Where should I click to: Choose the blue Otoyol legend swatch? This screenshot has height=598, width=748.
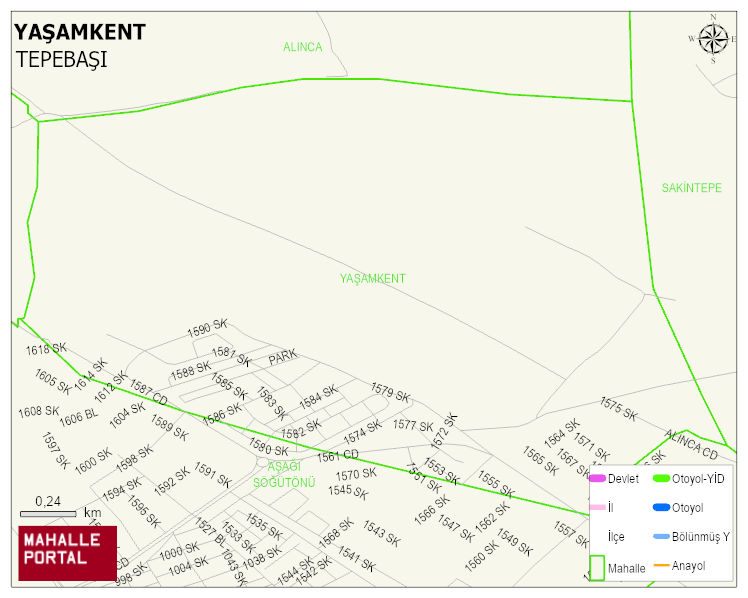661,507
